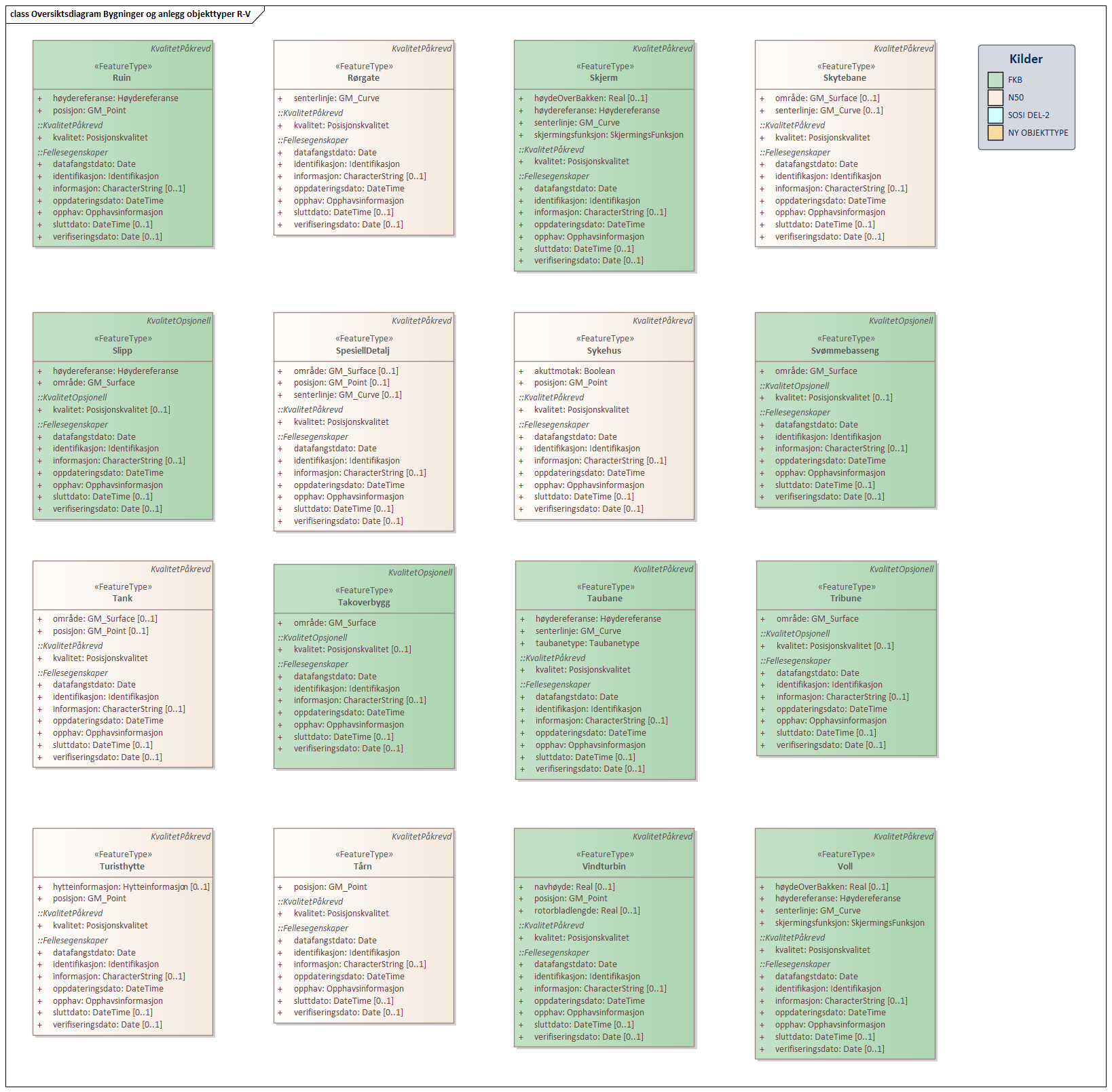Click datafangstdato: Date attribute in Taubane
Image resolution: width=1112 pixels, height=1092 pixels.
click(x=576, y=697)
